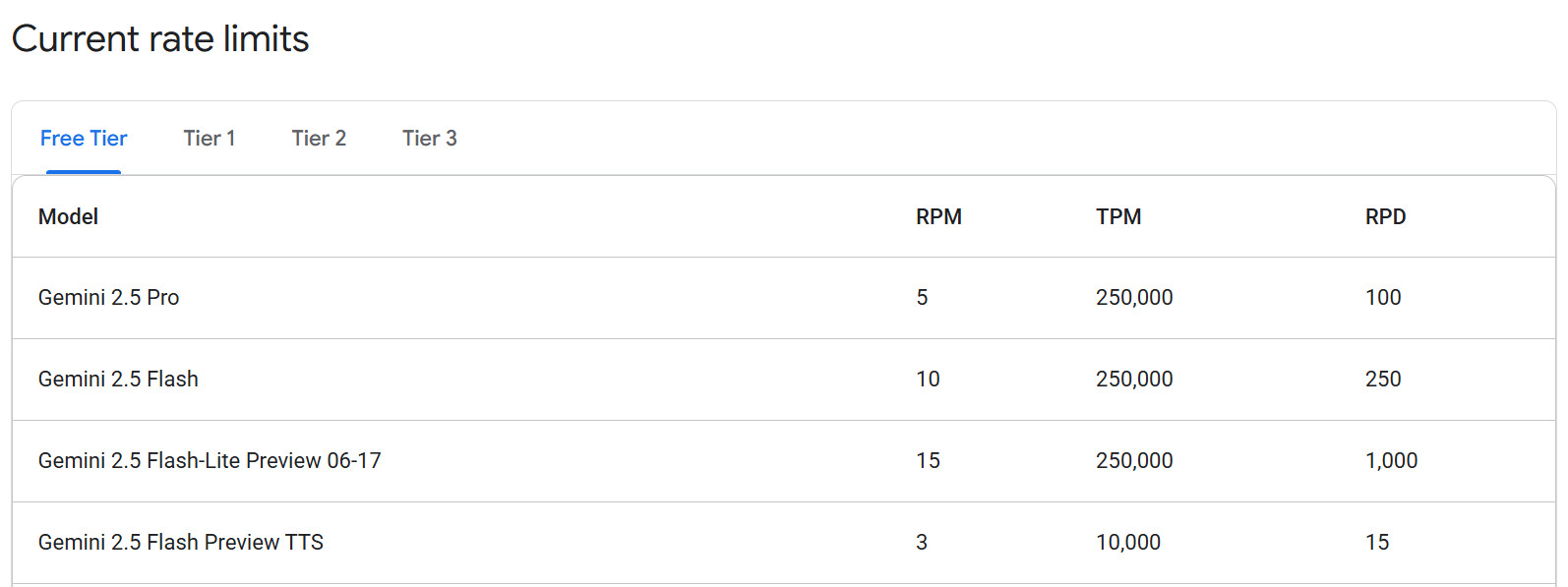Click the RPD value 15 for Flash Preview TTS
This screenshot has height=587, width=1568.
tap(1377, 543)
